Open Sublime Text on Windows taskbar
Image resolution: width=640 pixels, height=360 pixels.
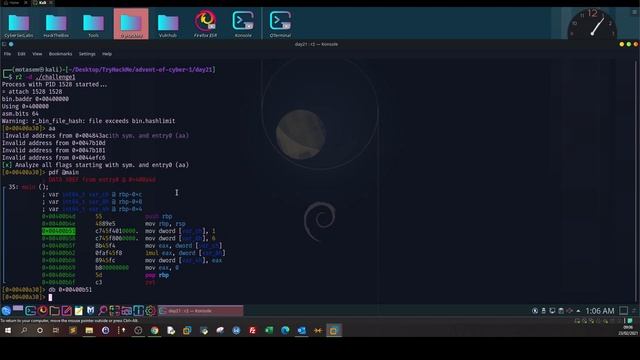tap(73, 331)
